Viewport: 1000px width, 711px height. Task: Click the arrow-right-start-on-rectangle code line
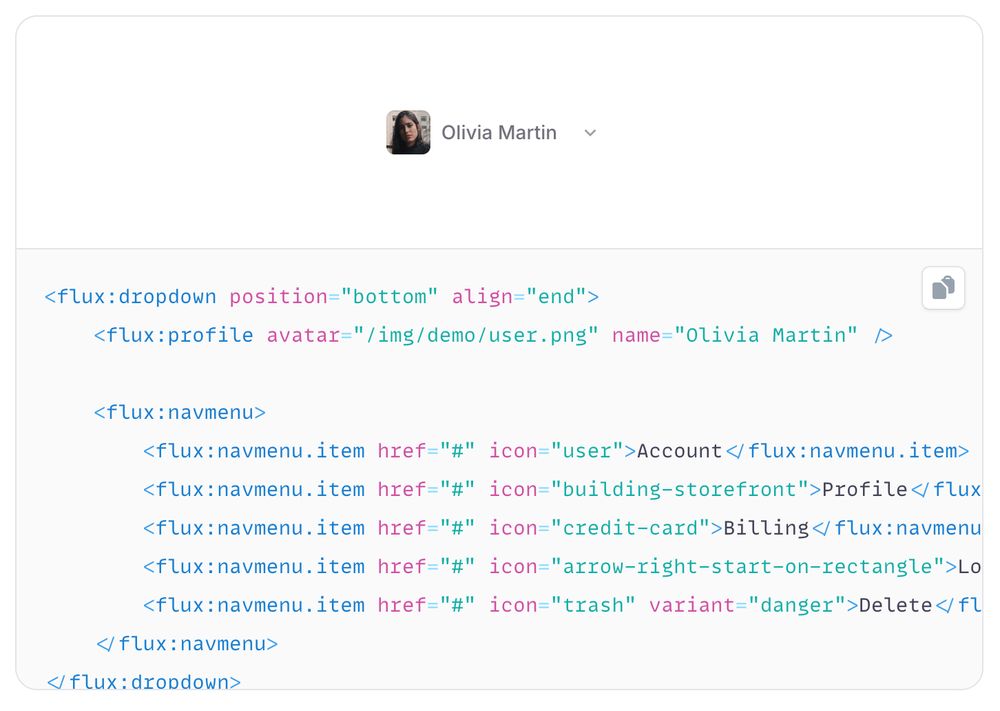tap(562, 567)
